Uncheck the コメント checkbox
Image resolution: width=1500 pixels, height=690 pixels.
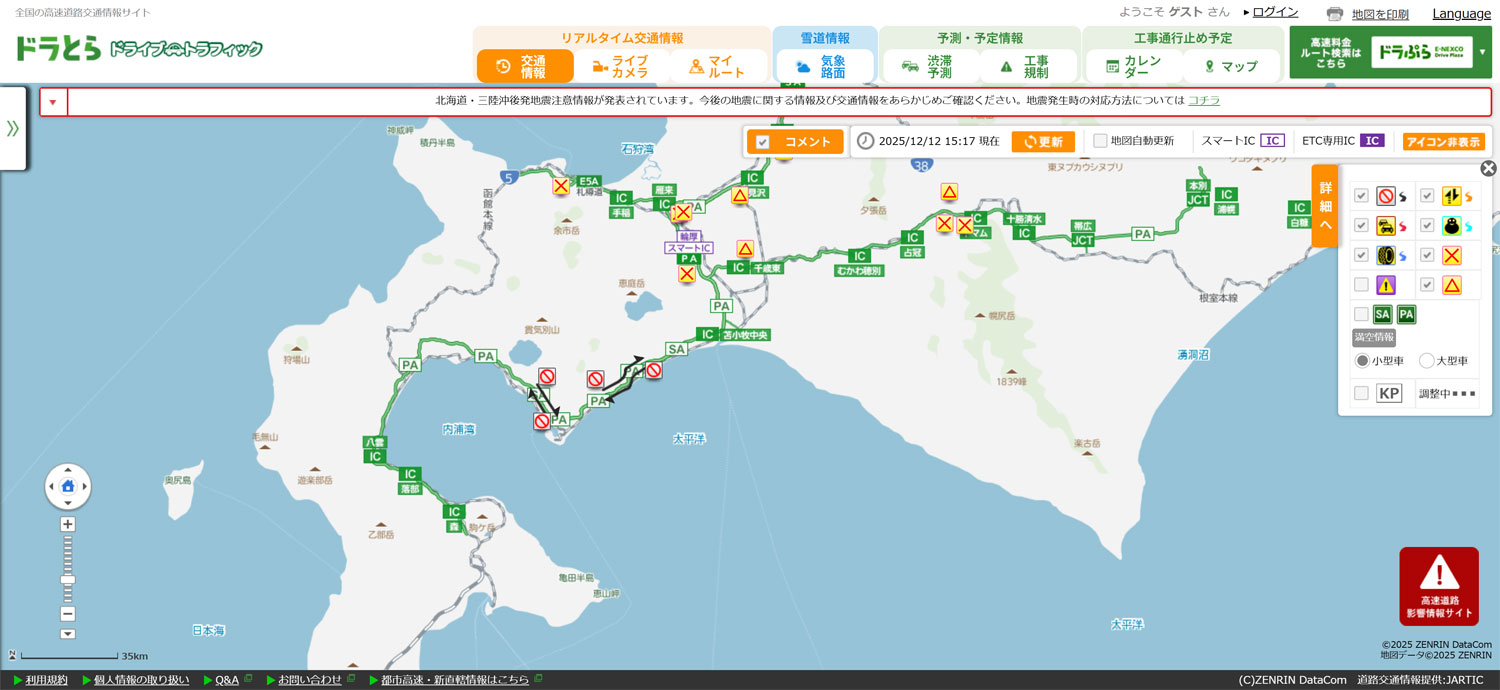coord(763,142)
